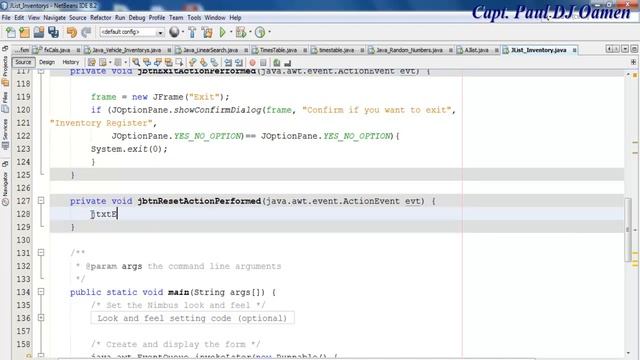Click Find Previous Occurrence icon

(147, 62)
